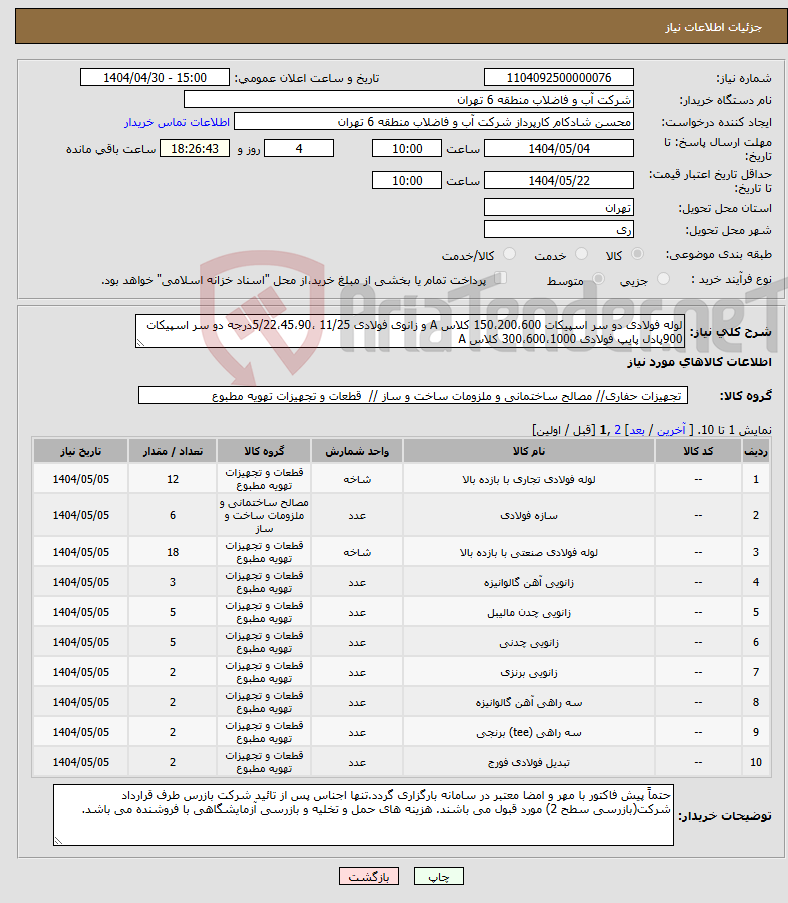Click the بعد pagination link
Image resolution: width=788 pixels, height=903 pixels.
coord(637,430)
